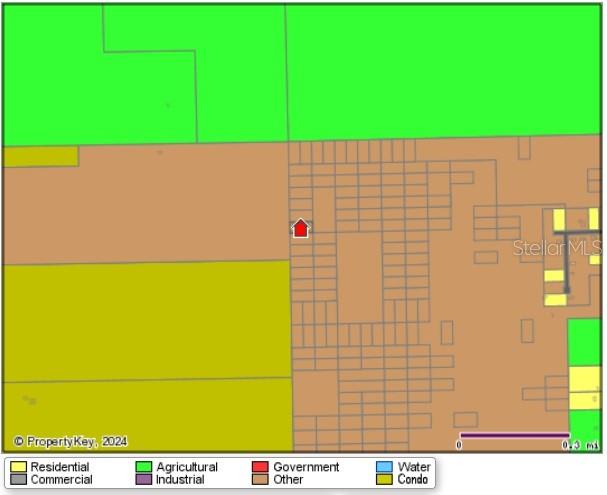This screenshot has width=607, height=495.
Task: Click the PropertyKey 2024 copyright text
Action: coord(70,441)
